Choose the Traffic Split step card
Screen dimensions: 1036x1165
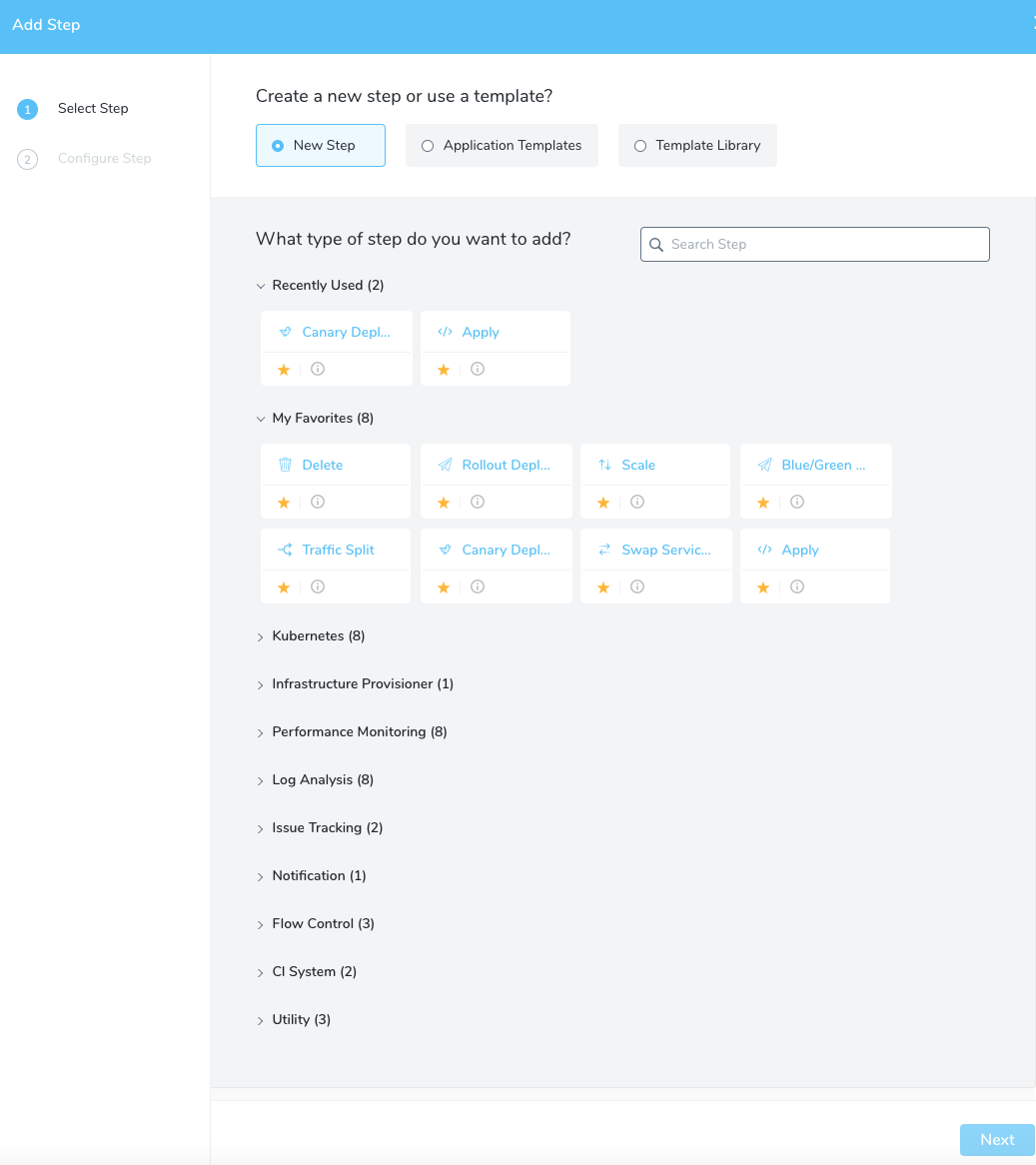[x=336, y=567]
